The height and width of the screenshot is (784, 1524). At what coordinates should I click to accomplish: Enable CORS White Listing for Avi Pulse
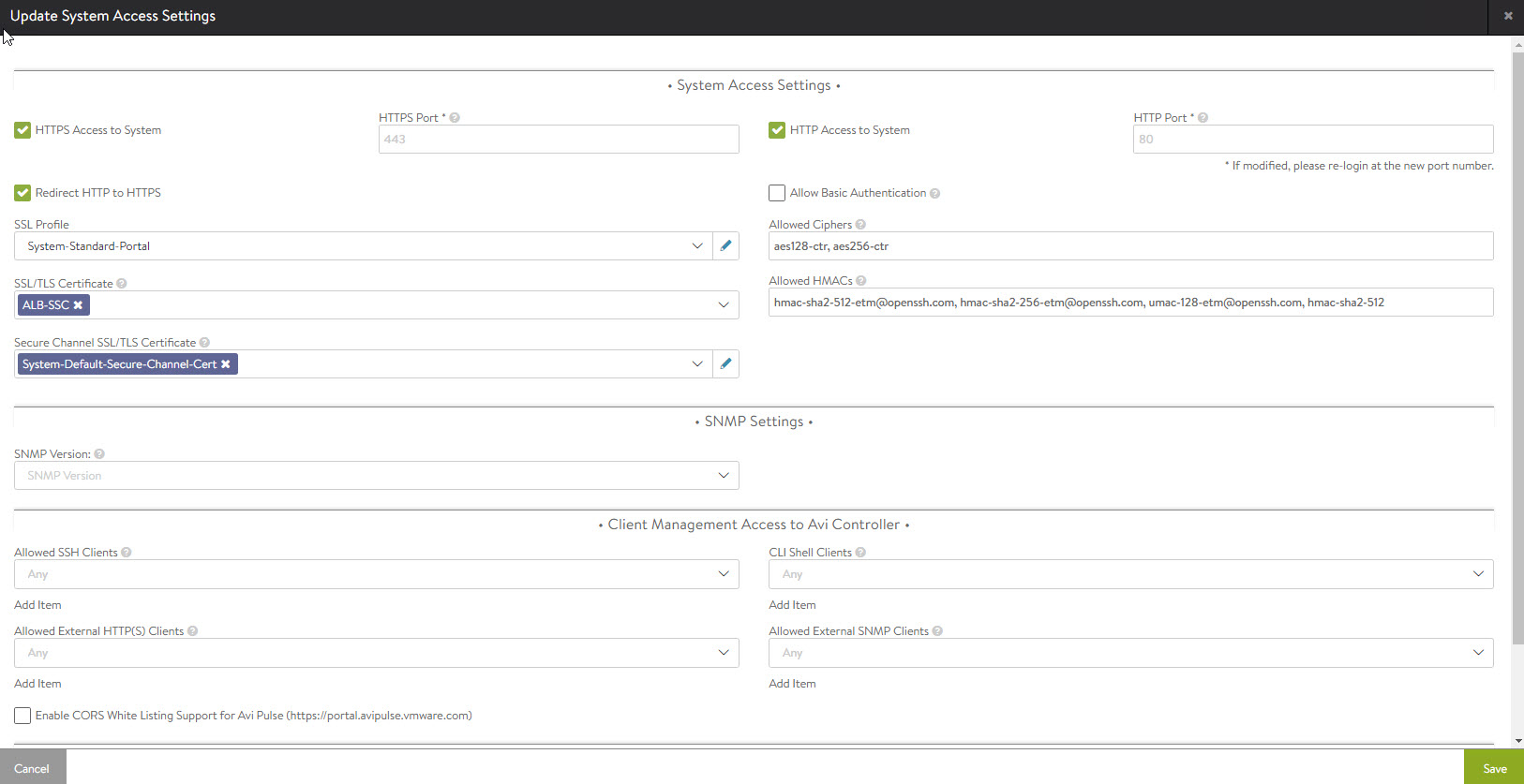coord(22,716)
